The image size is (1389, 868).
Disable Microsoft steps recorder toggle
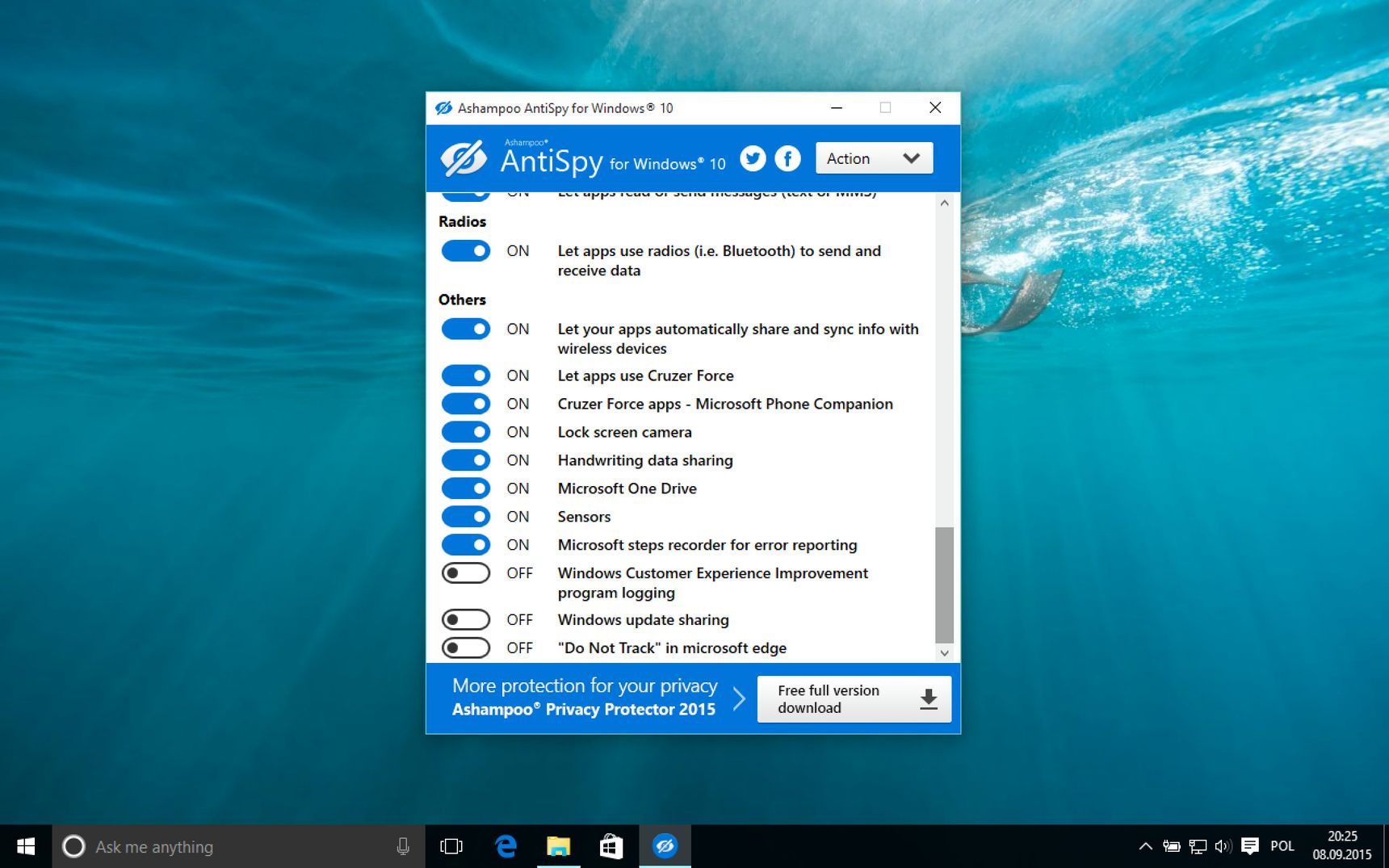[x=466, y=545]
